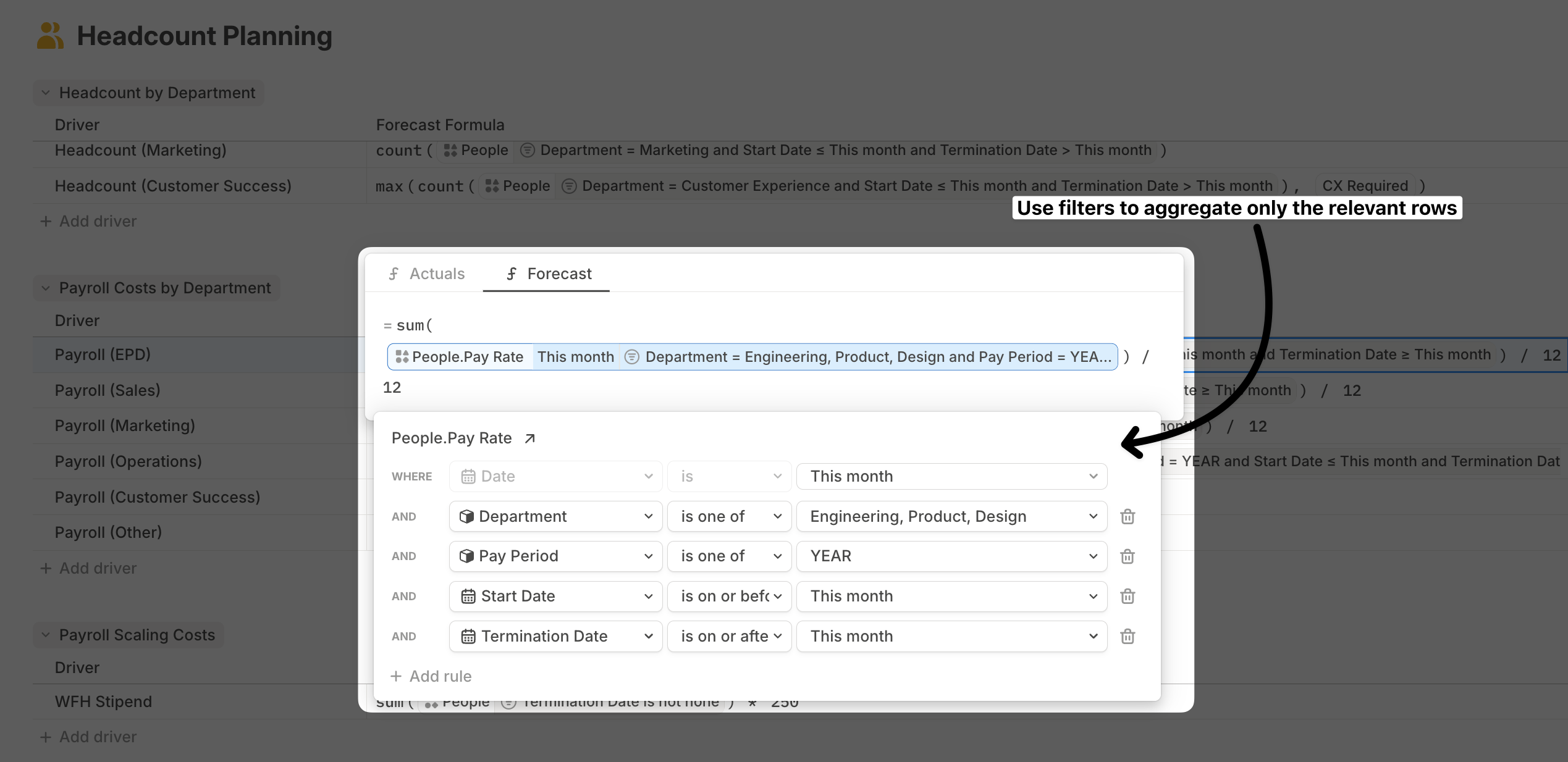This screenshot has height=762, width=1568.
Task: Remove the Termination Date filter rule
Action: coord(1128,637)
